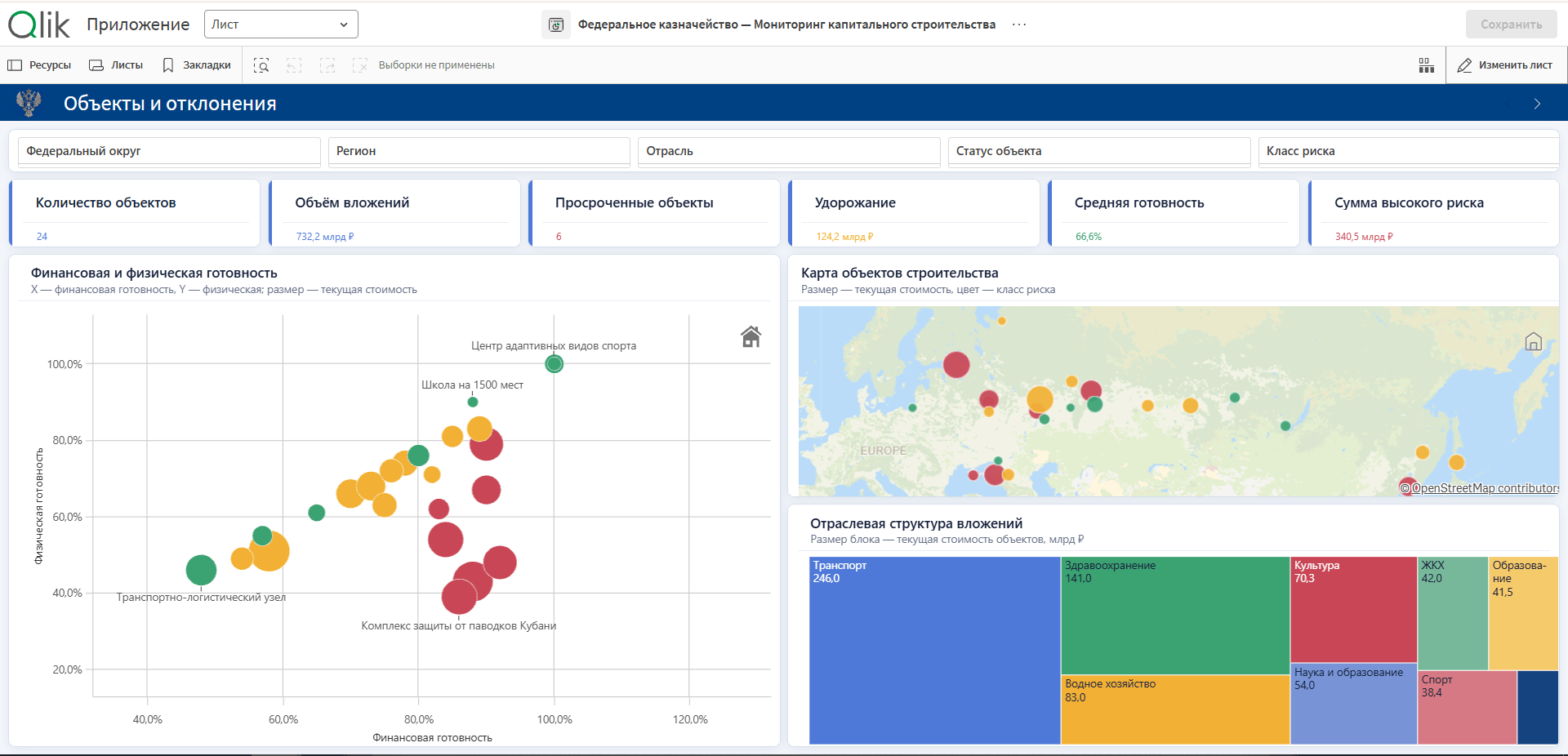This screenshot has height=756, width=1568.
Task: Click the clear all selections icon
Action: (x=359, y=65)
